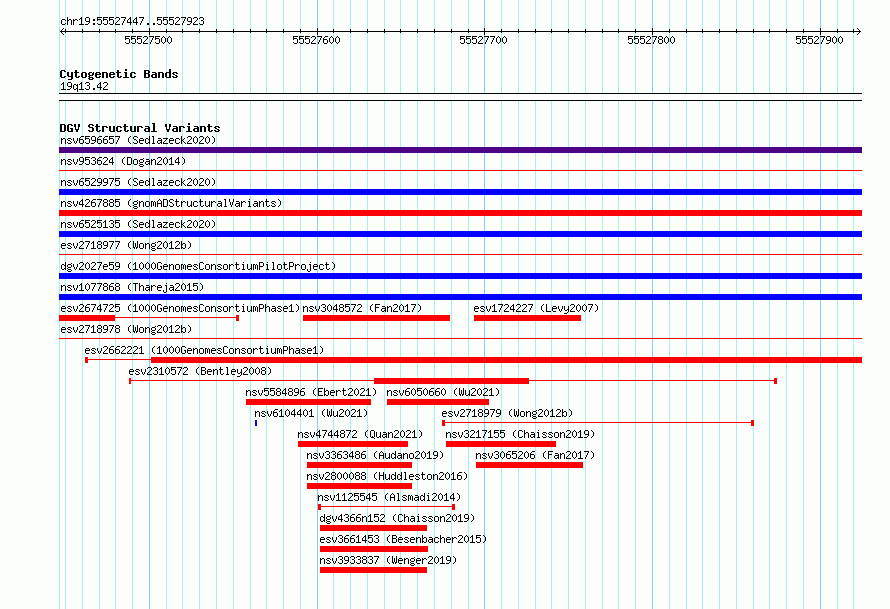The width and height of the screenshot is (890, 609).
Task: Select the nsv953624 (Dogan2014) variant label
Action: 123,161
